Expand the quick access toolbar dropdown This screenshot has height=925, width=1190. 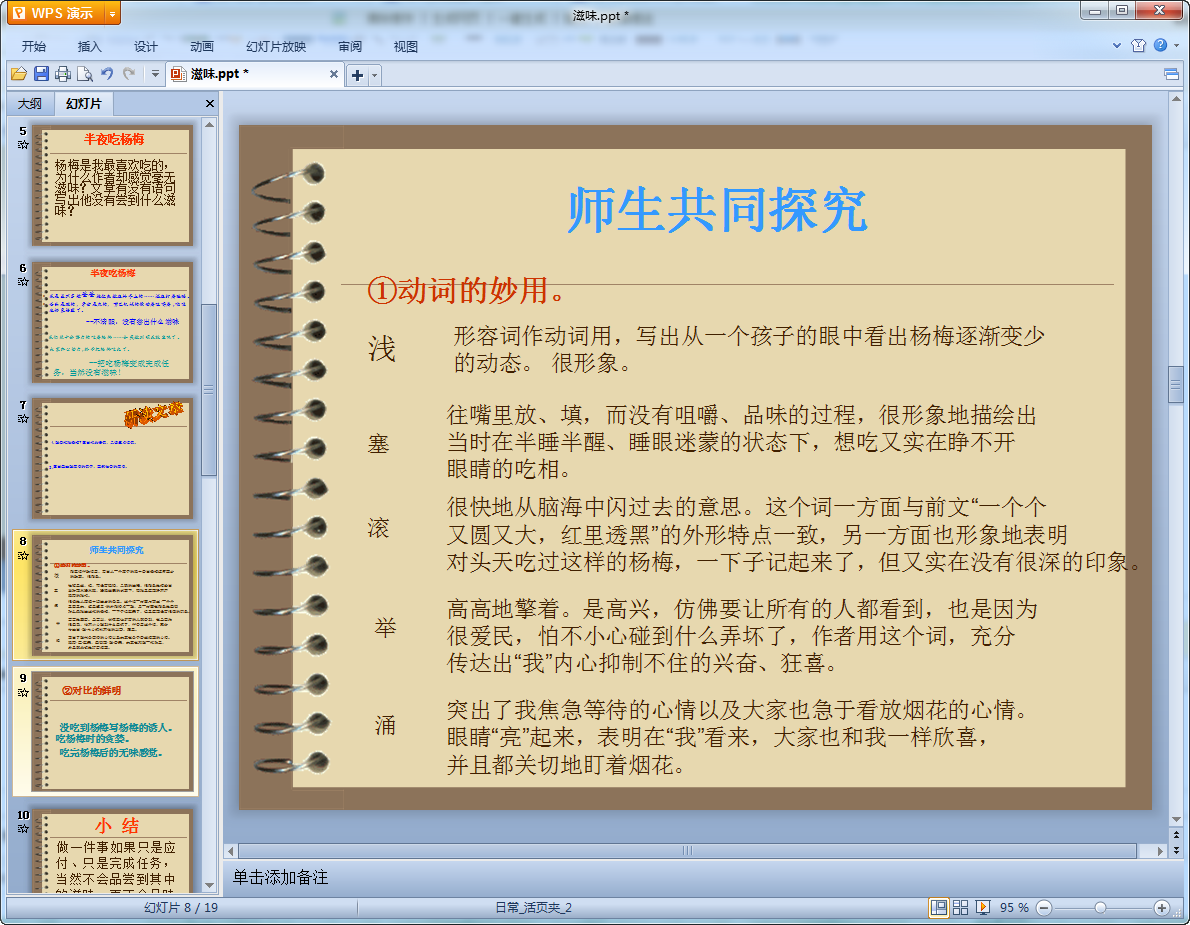156,74
